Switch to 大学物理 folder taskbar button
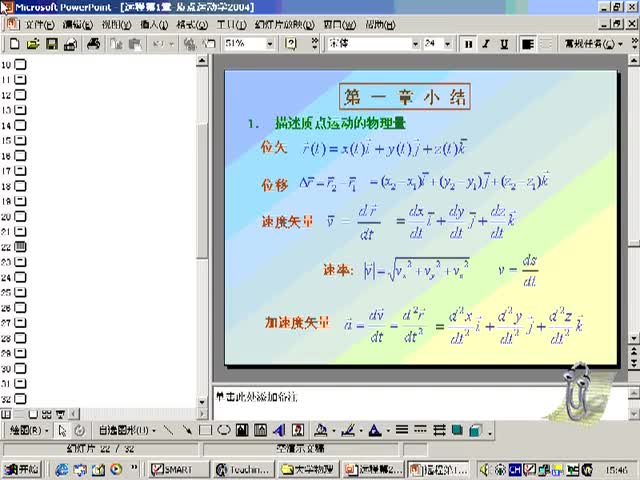The height and width of the screenshot is (480, 640). click(308, 469)
